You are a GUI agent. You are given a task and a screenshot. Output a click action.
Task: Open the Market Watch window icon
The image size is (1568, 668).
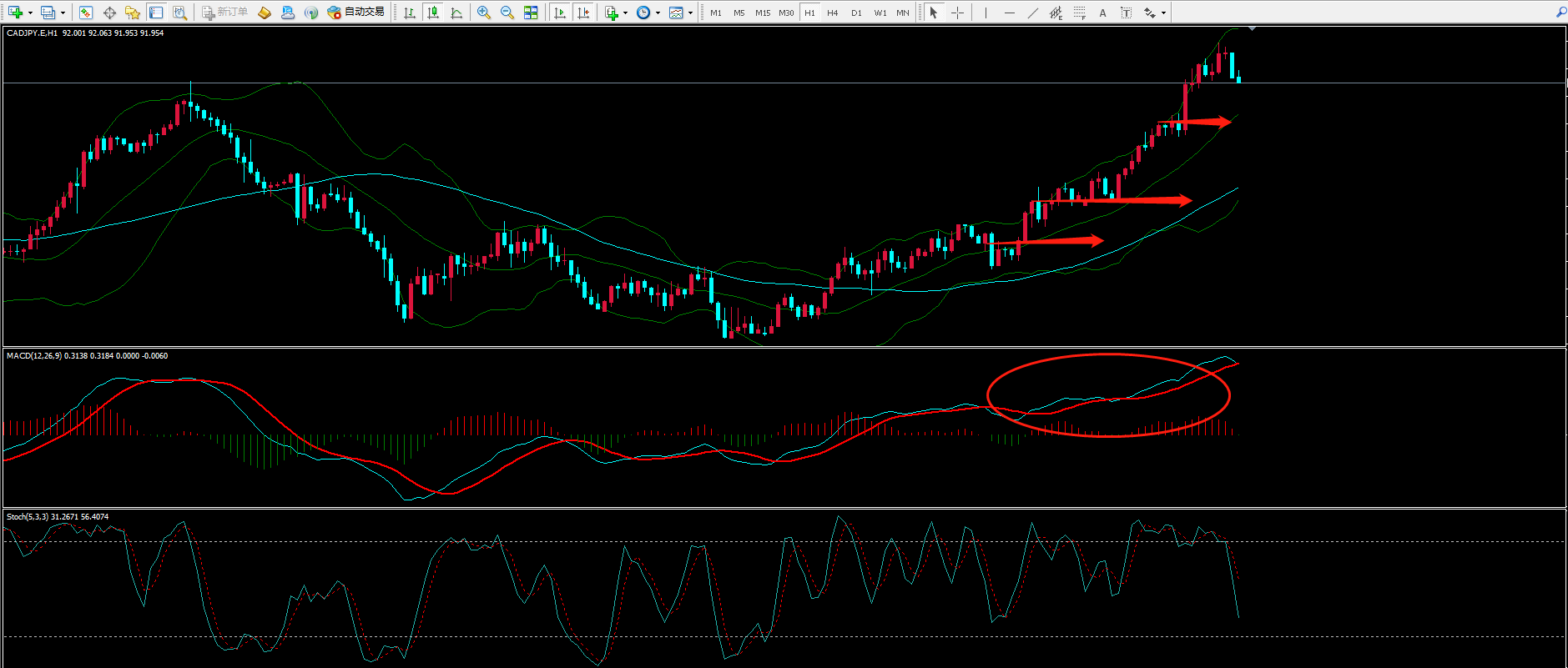point(86,13)
